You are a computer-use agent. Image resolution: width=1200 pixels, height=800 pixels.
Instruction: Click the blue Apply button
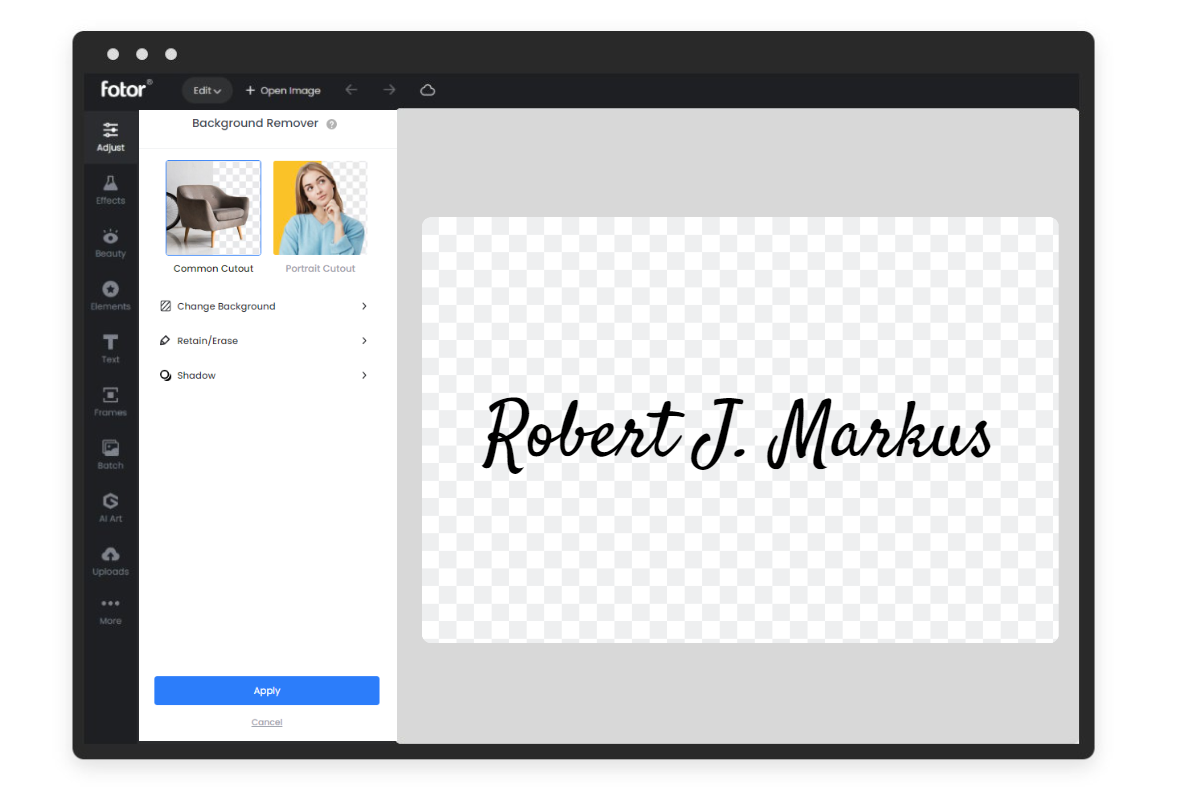pyautogui.click(x=267, y=691)
